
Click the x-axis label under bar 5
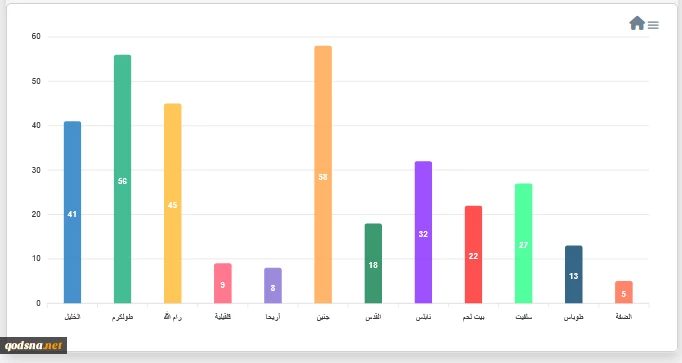click(624, 317)
